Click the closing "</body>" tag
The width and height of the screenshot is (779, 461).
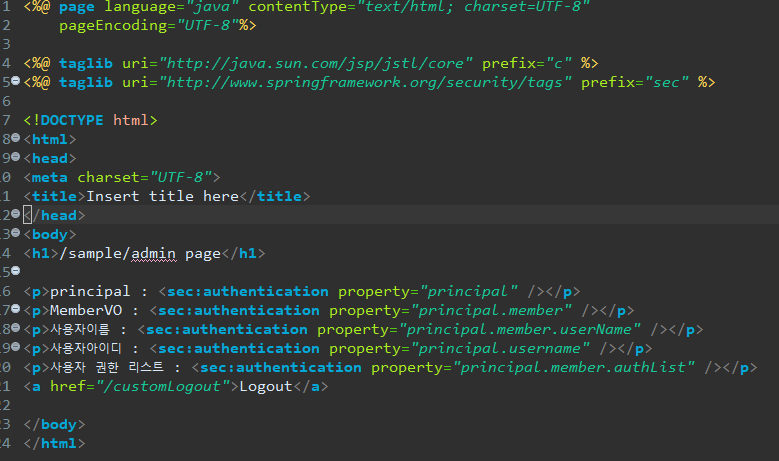54,425
